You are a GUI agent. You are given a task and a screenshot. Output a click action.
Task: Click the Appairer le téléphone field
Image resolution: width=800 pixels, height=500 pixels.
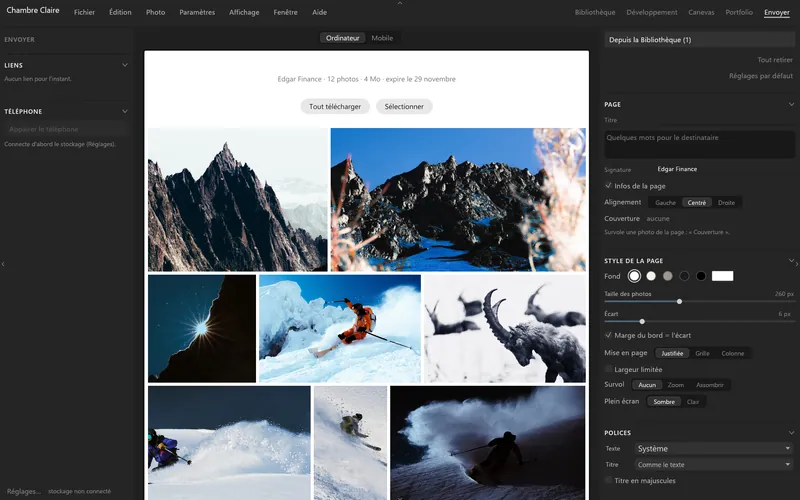coord(66,129)
